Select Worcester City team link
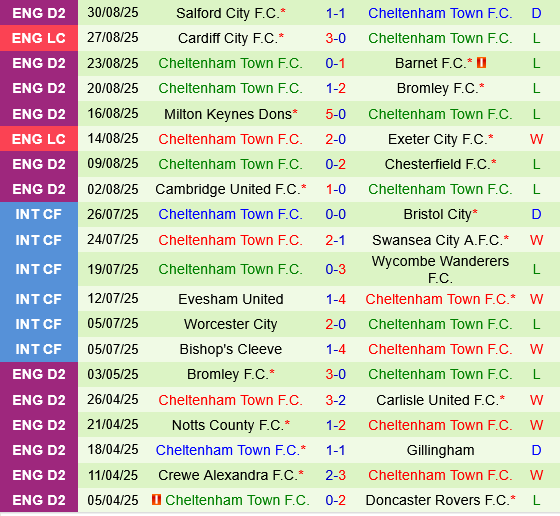560x516 pixels. tap(230, 324)
